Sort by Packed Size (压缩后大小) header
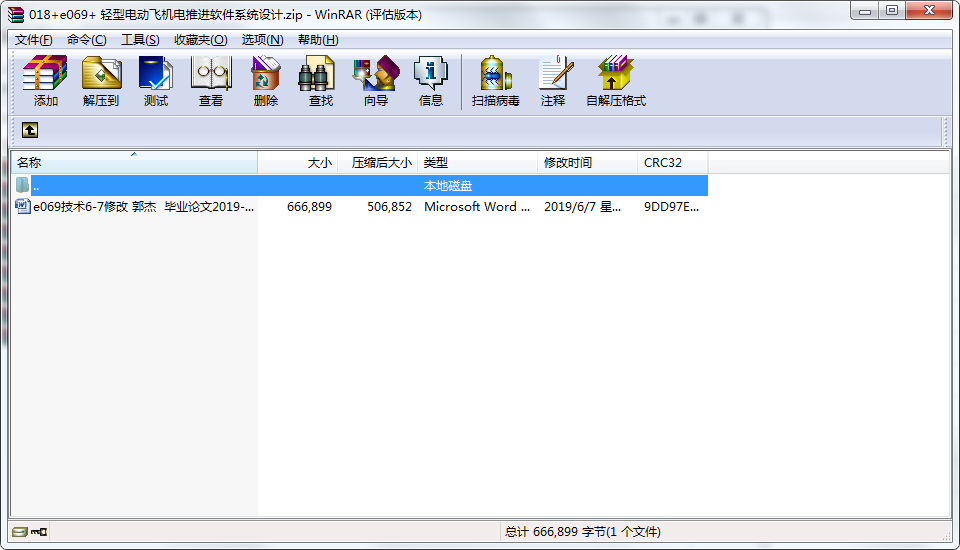Viewport: 960px width, 550px height. (378, 163)
